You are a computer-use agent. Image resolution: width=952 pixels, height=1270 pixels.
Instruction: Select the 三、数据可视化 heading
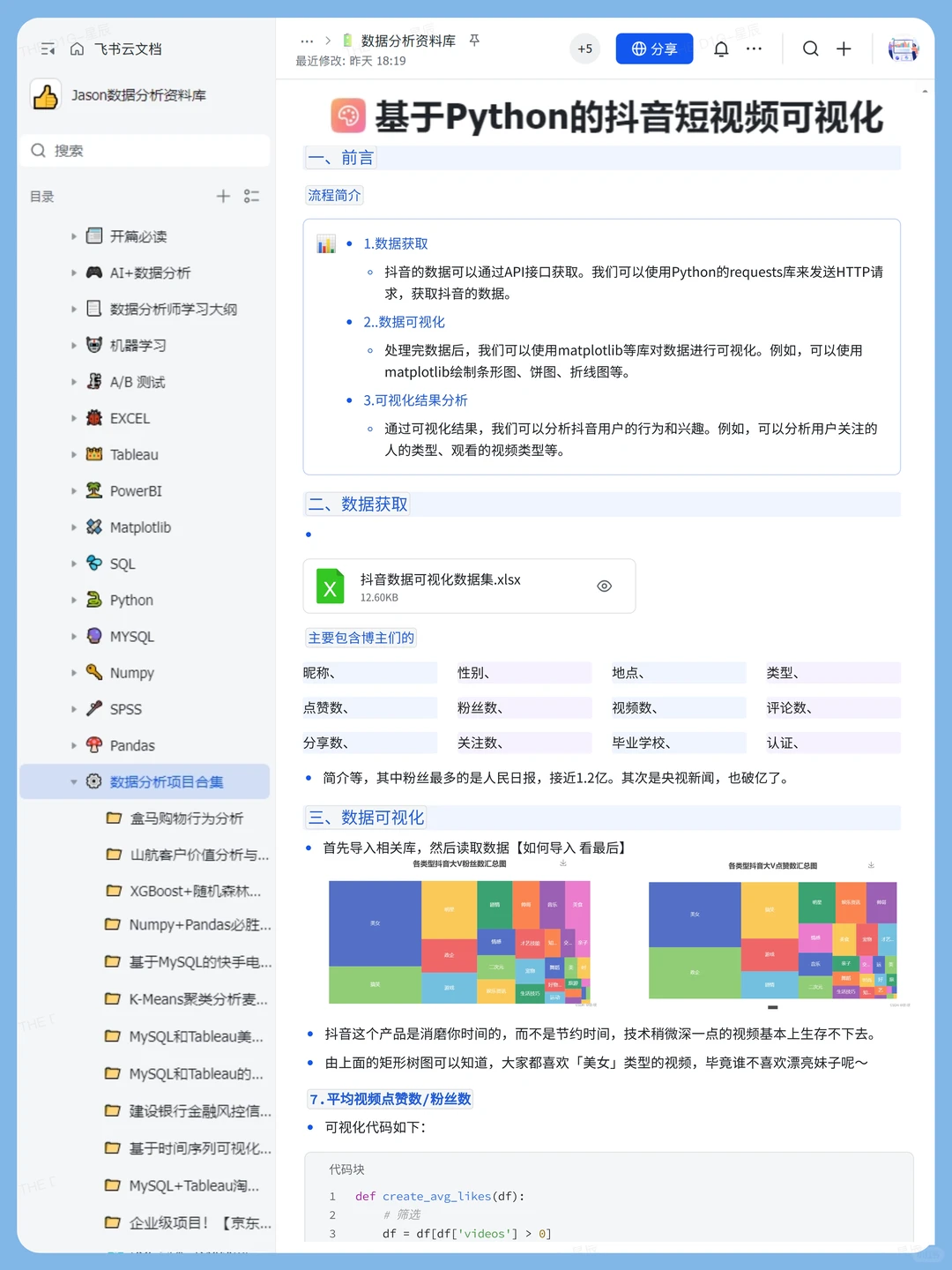[x=366, y=818]
